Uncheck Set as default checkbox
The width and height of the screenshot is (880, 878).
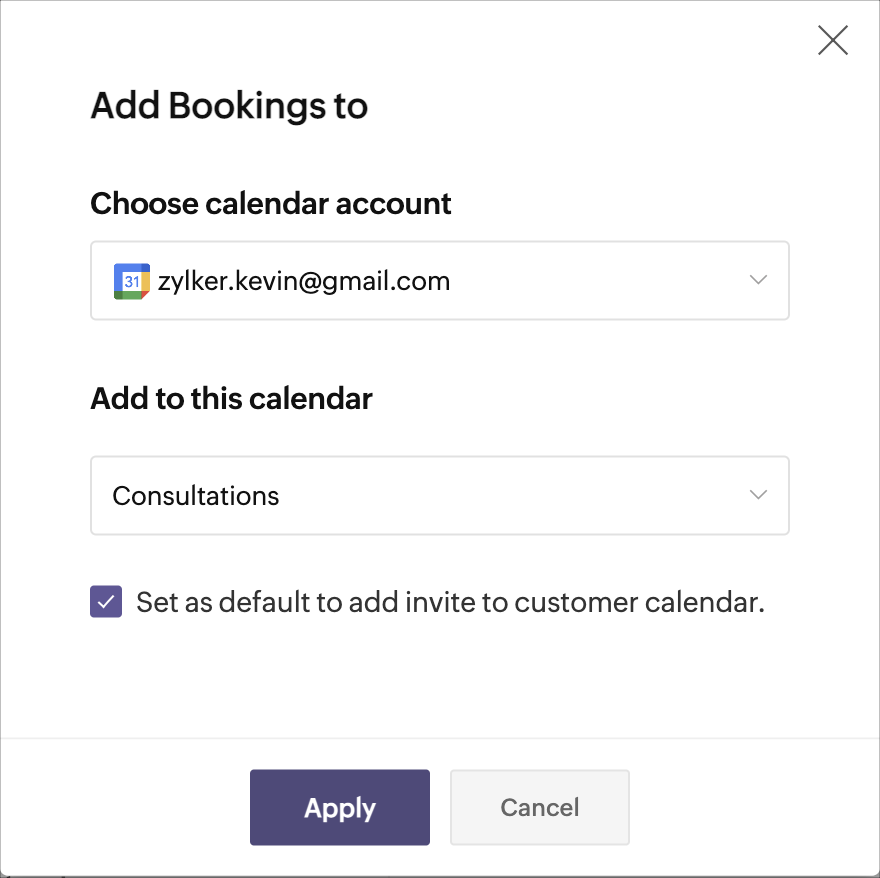106,602
